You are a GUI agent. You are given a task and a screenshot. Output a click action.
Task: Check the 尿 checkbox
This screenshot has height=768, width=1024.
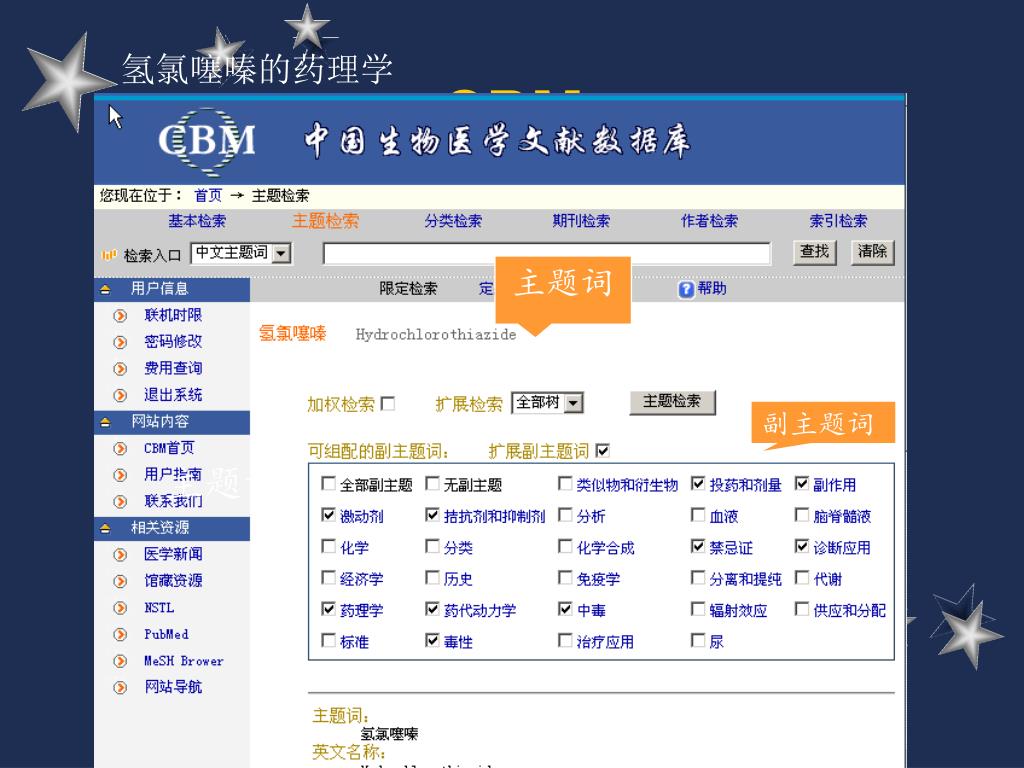pos(698,640)
